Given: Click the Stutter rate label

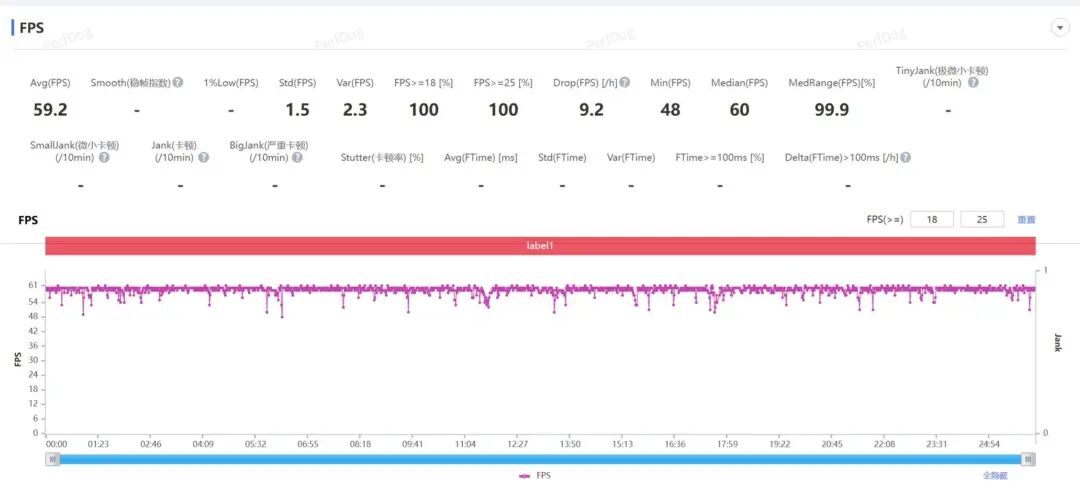Looking at the screenshot, I should coord(382,158).
